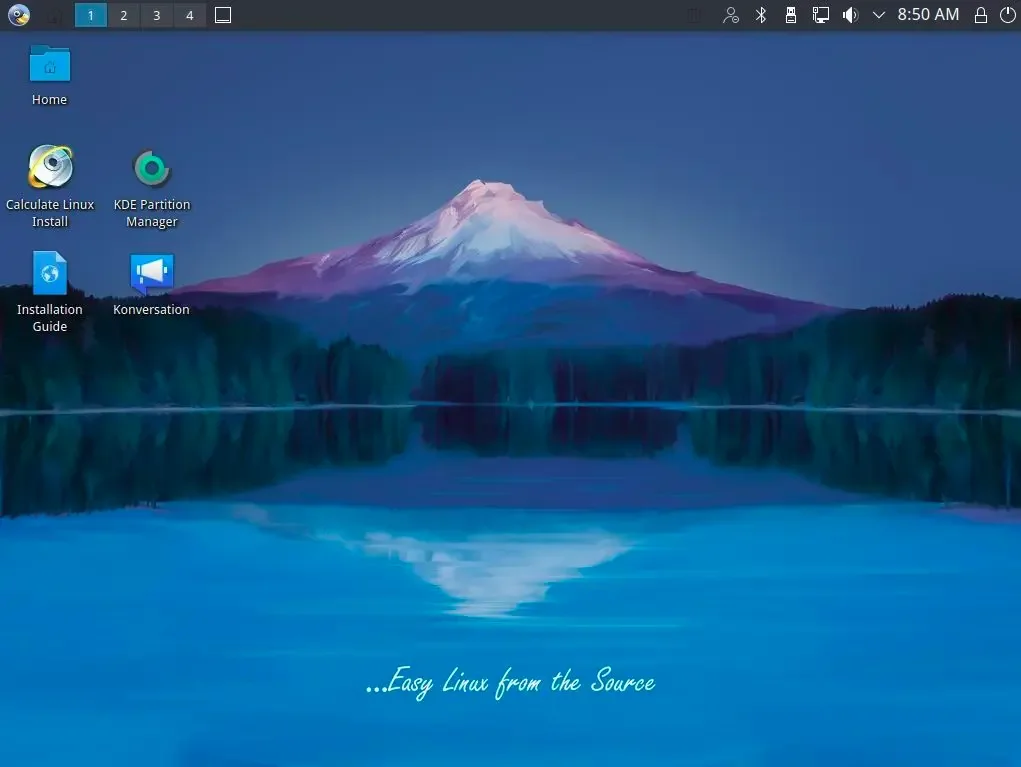Screen dimensions: 1021x767
Task: Click the "Home" label text
Action: (49, 100)
